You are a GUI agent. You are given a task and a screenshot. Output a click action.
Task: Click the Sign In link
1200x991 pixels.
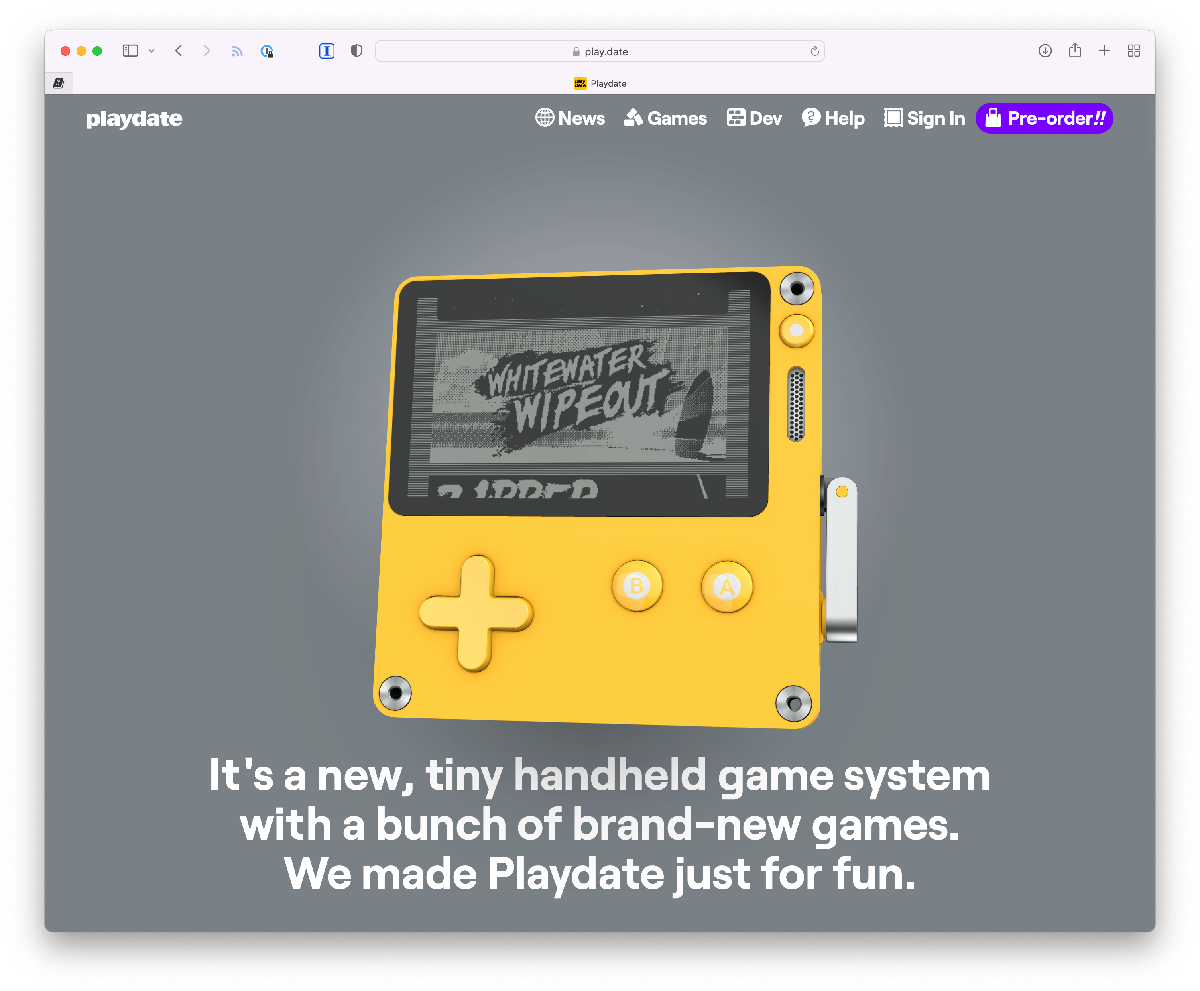(x=924, y=118)
